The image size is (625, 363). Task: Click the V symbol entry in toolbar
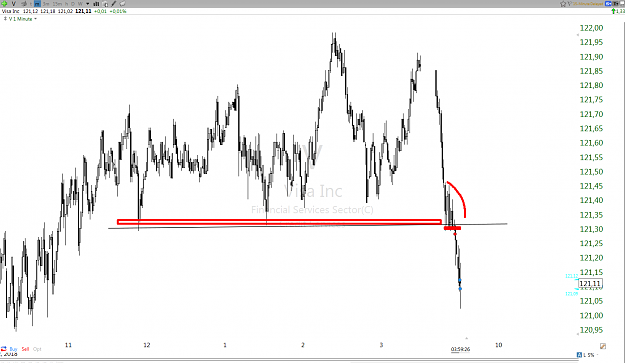point(14,4)
